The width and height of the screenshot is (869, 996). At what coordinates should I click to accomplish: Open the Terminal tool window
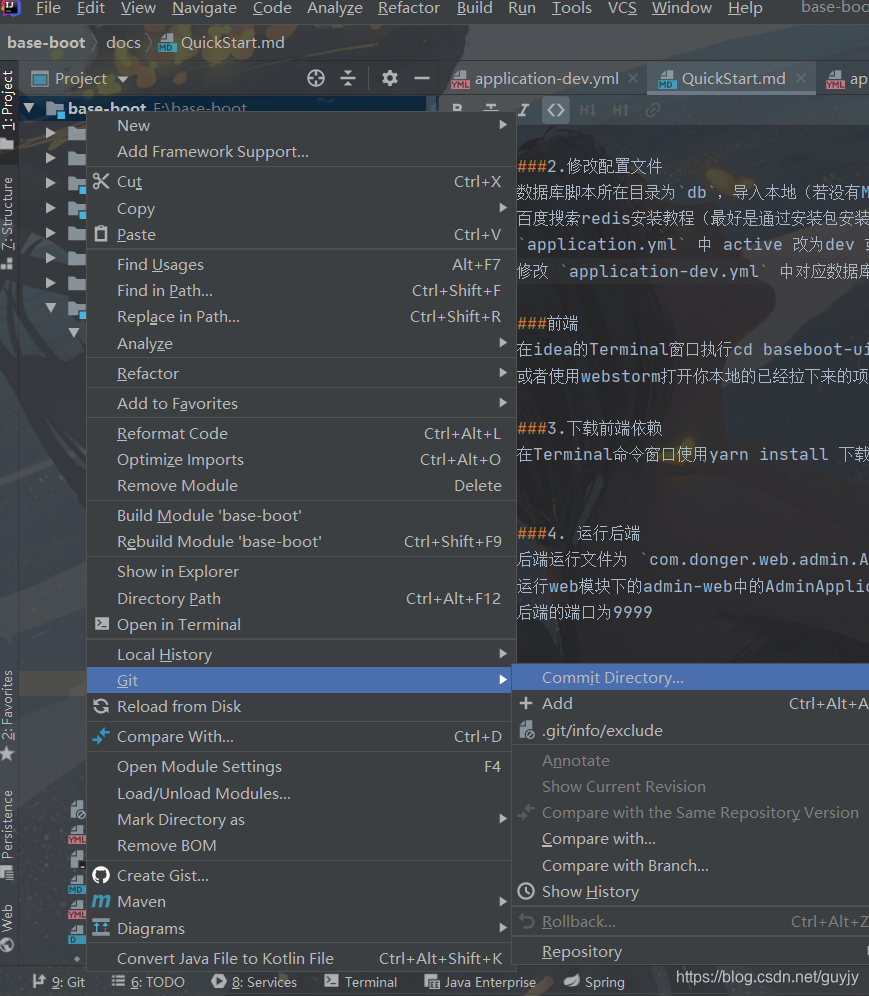(361, 982)
